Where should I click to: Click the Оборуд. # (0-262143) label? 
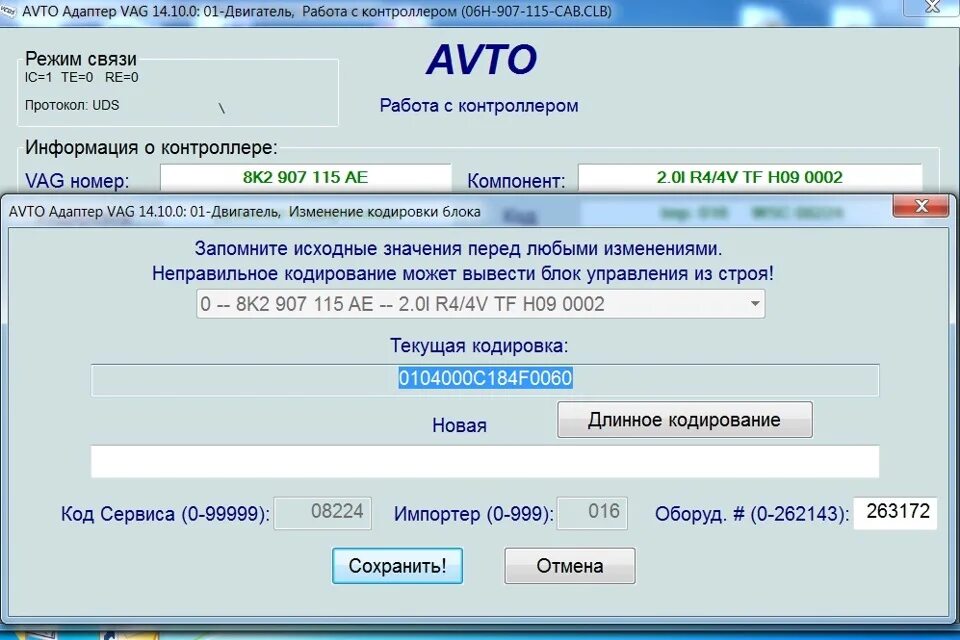(752, 514)
